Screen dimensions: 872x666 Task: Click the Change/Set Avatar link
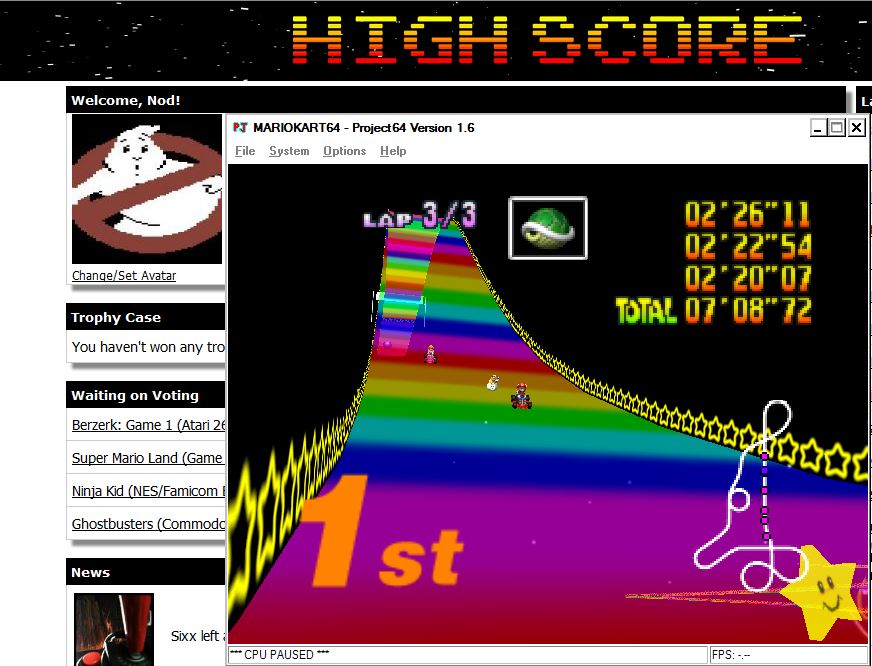point(124,276)
